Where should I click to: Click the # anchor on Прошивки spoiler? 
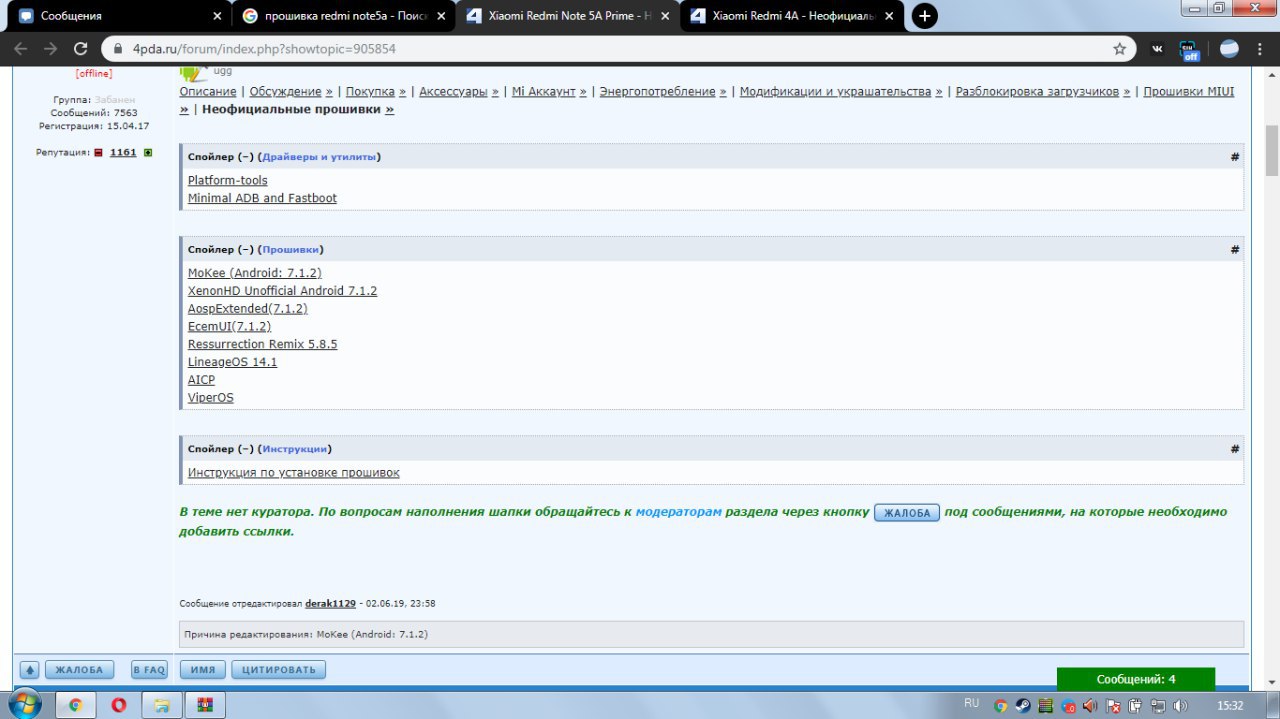coord(1235,249)
